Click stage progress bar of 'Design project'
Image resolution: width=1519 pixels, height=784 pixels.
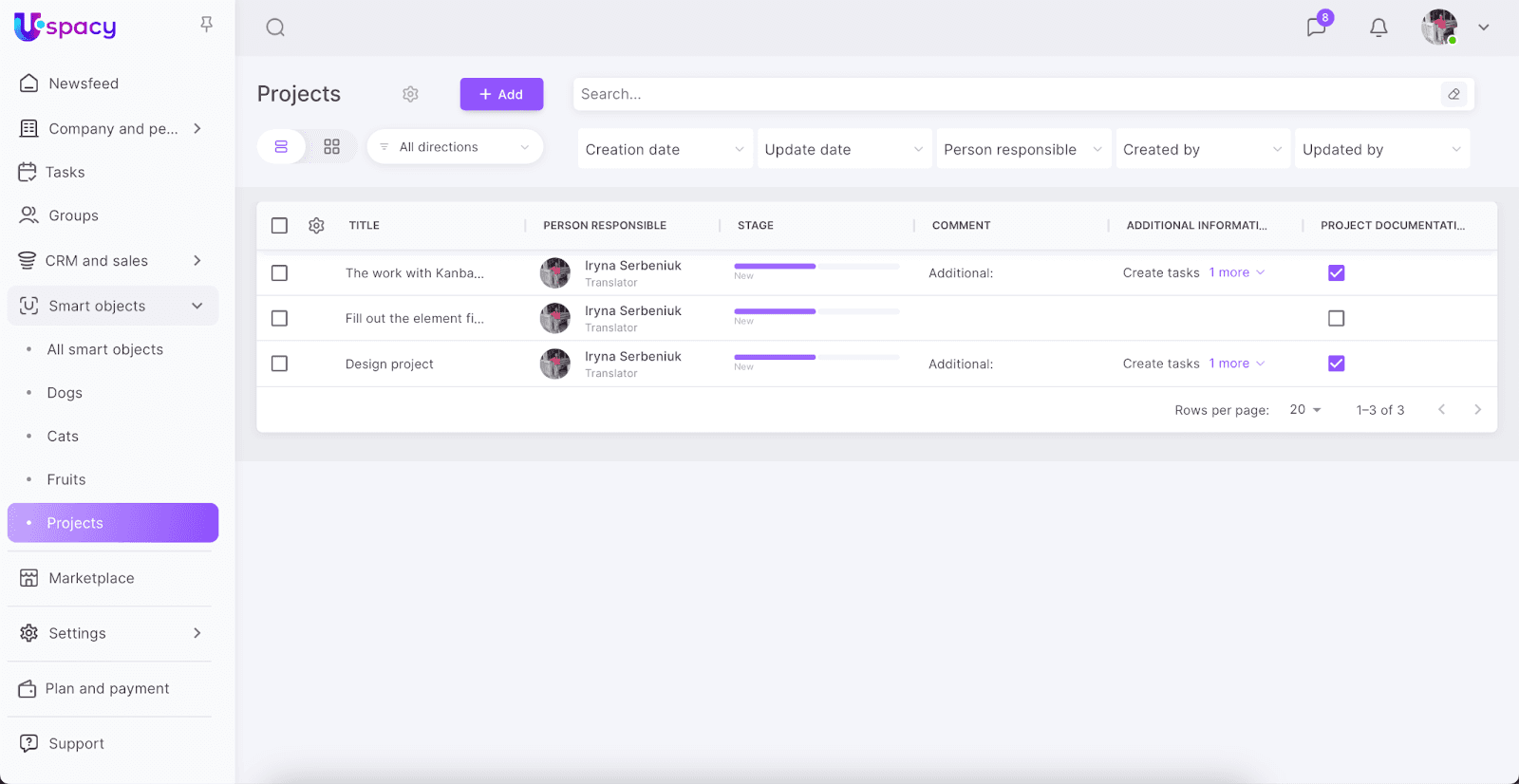(x=816, y=358)
